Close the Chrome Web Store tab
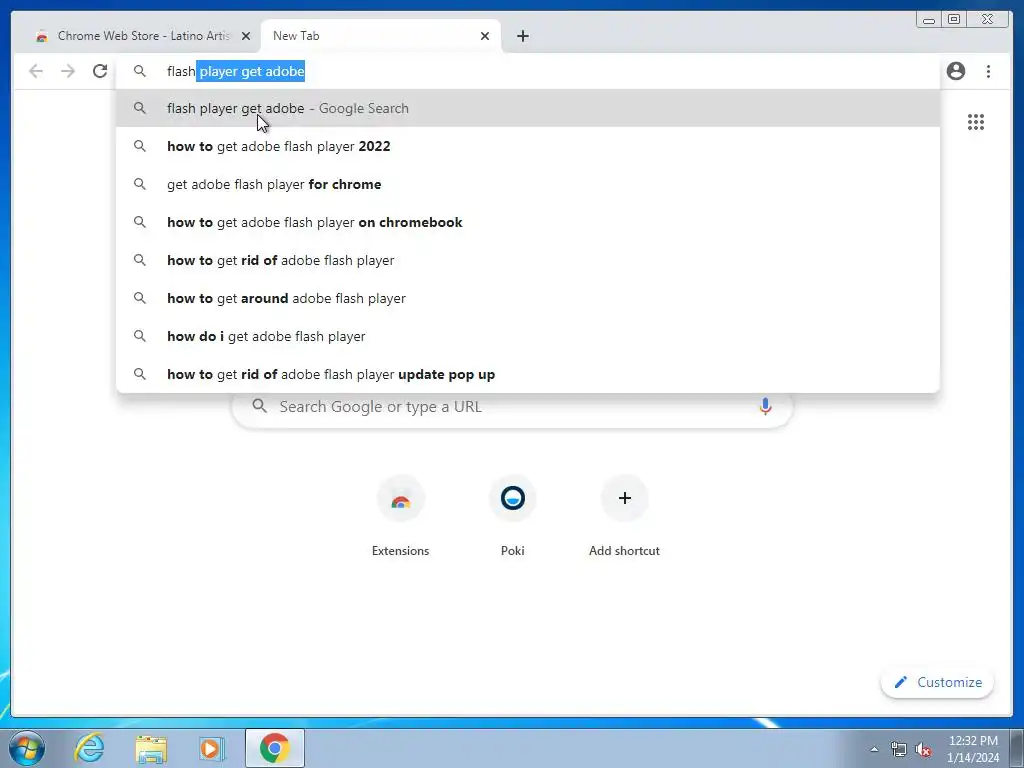1024x768 pixels. (x=246, y=36)
